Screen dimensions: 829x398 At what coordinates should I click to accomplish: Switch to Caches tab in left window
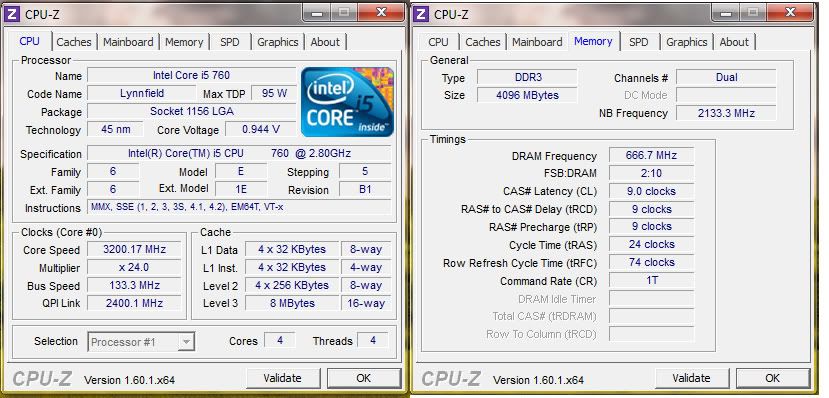pyautogui.click(x=73, y=42)
